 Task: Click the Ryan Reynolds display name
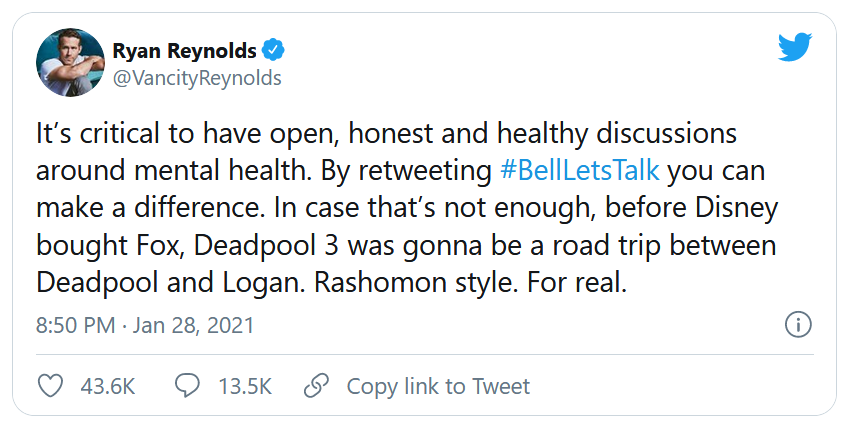click(183, 50)
